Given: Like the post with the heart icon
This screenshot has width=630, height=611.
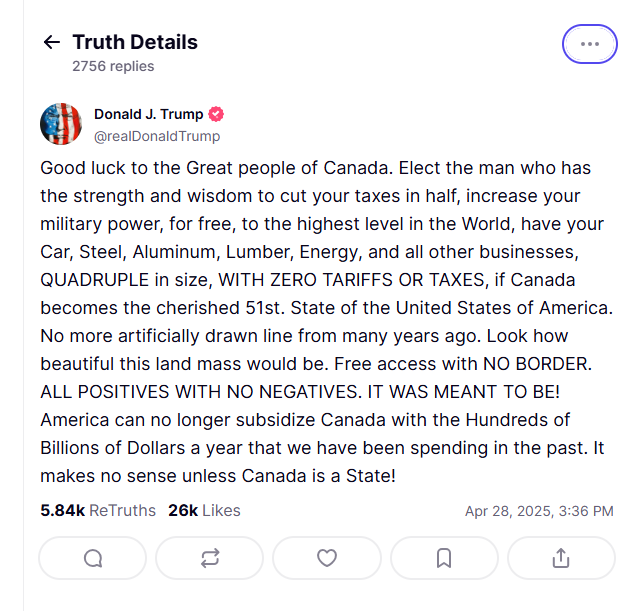Looking at the screenshot, I should coord(326,558).
